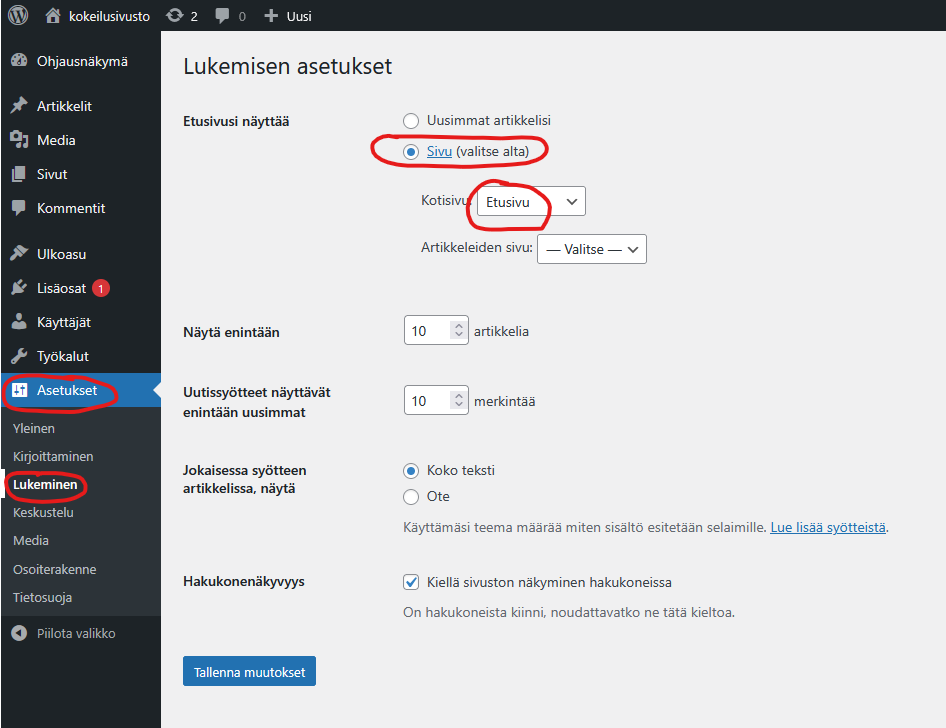Click the Sivut pages icon
The width and height of the screenshot is (946, 728).
click(x=19, y=174)
